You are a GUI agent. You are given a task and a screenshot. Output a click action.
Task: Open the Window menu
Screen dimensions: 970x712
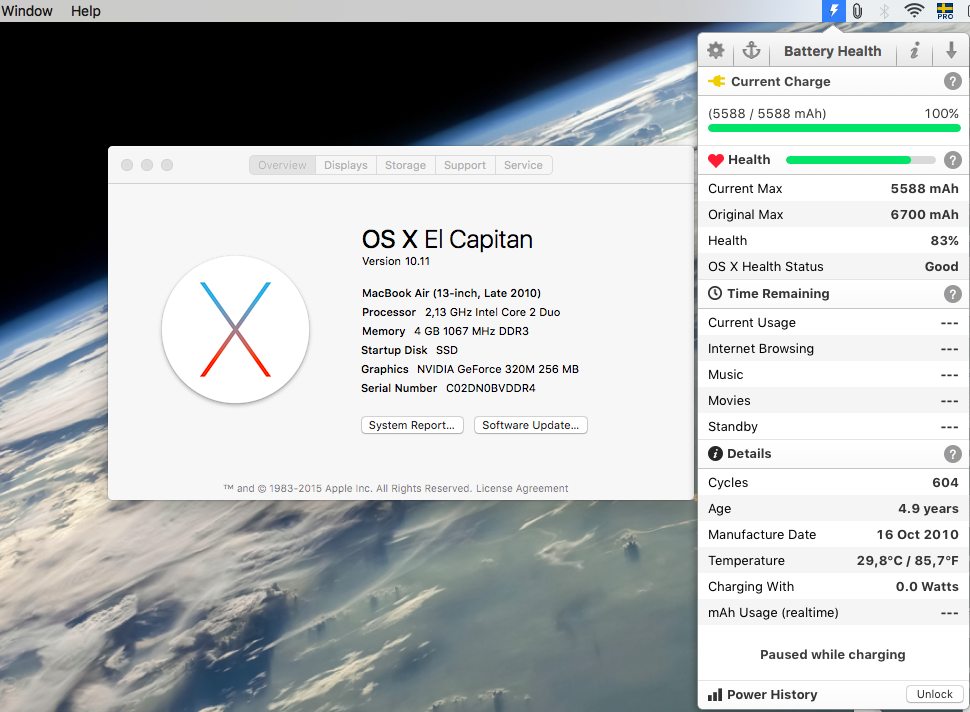[27, 11]
